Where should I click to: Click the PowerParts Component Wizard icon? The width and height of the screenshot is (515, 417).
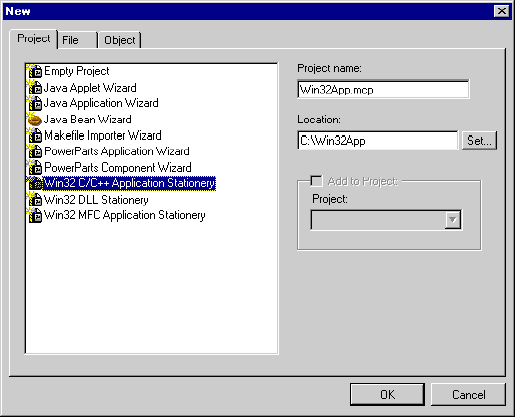tap(34, 167)
